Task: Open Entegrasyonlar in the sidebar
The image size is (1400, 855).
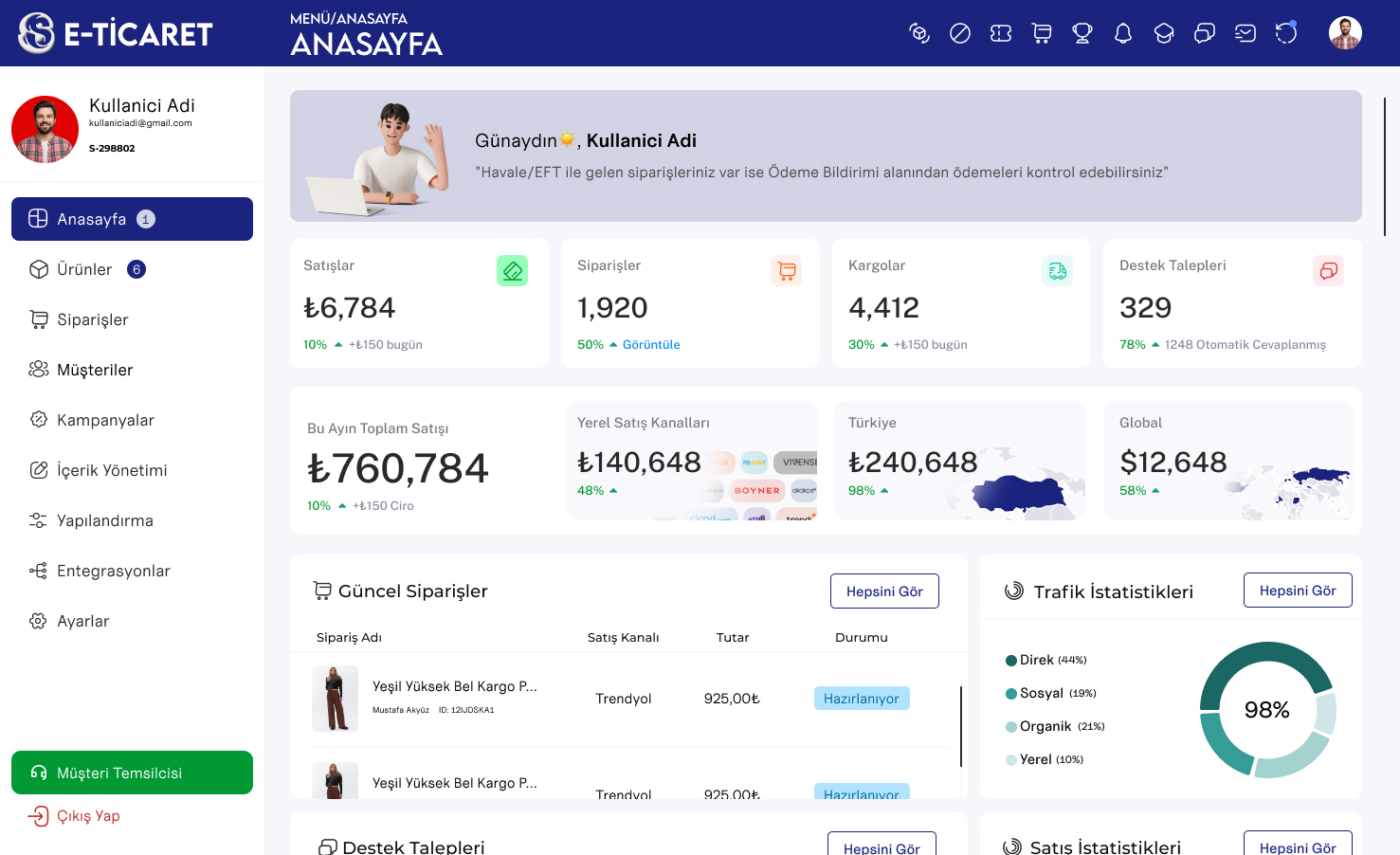Action: pos(113,571)
